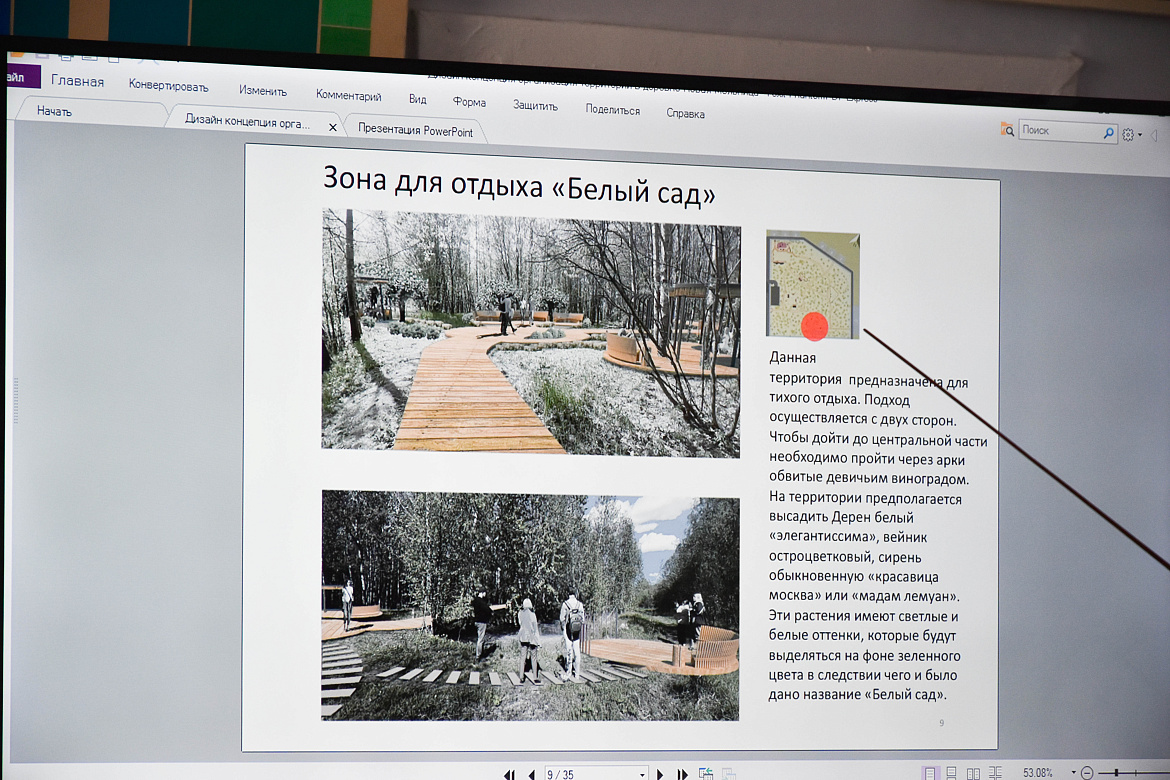The height and width of the screenshot is (780, 1170).
Task: Open the Файл button
Action: (x=18, y=77)
